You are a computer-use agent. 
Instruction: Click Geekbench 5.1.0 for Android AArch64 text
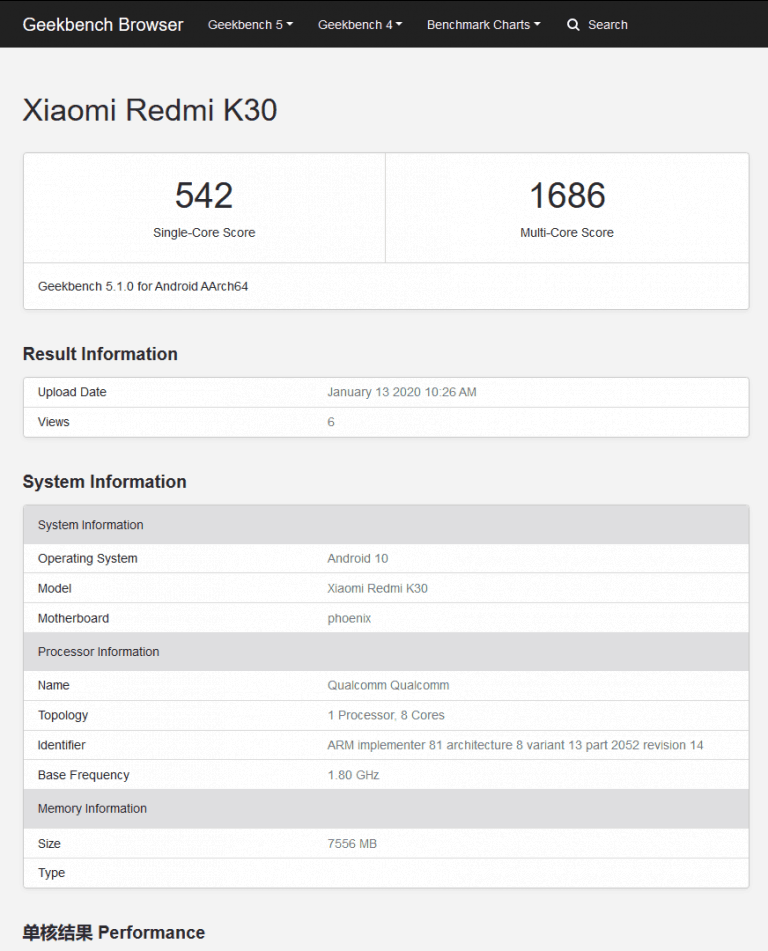[143, 286]
